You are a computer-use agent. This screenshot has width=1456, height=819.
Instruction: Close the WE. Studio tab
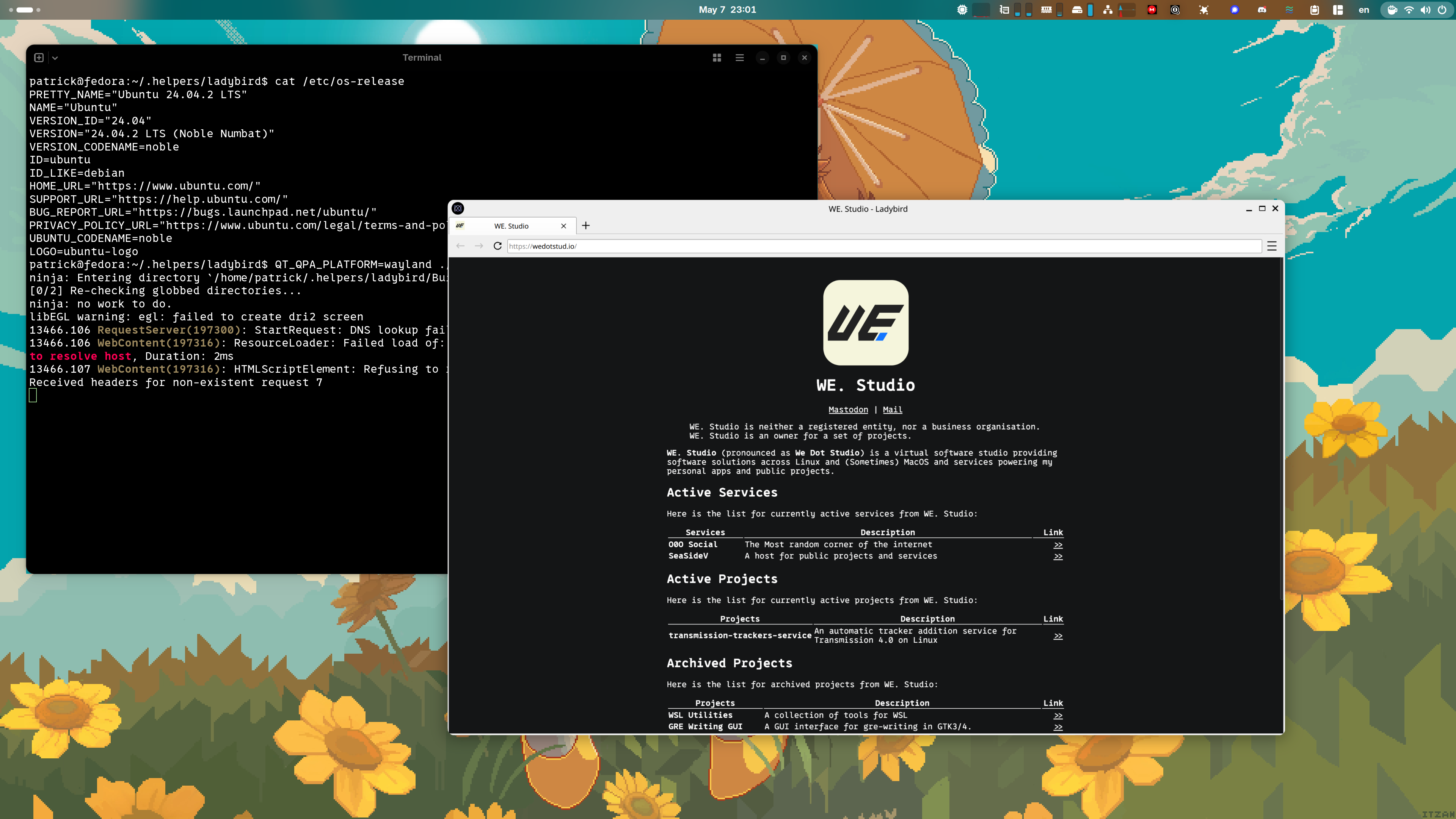pyautogui.click(x=563, y=226)
